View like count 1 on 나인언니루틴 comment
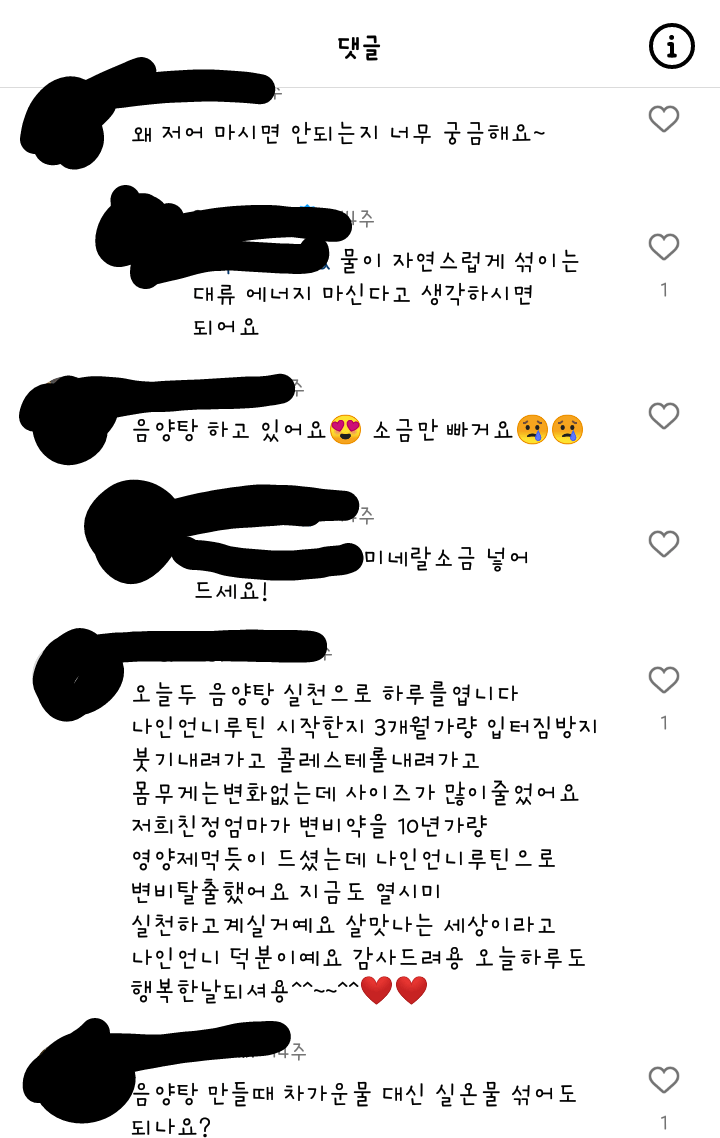The image size is (720, 1138). 663,722
